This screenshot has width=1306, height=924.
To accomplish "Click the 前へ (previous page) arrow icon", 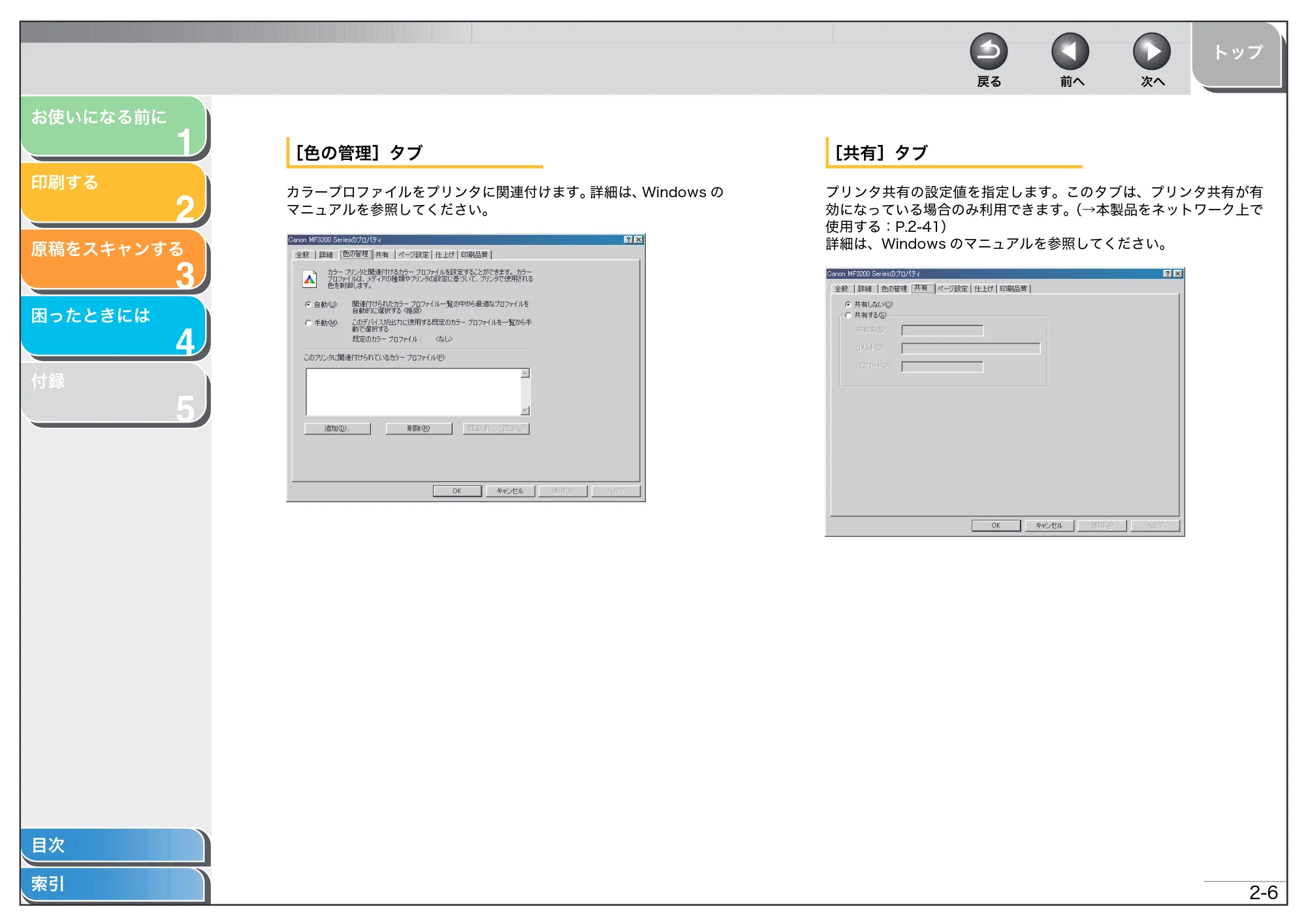I will 1070,52.
